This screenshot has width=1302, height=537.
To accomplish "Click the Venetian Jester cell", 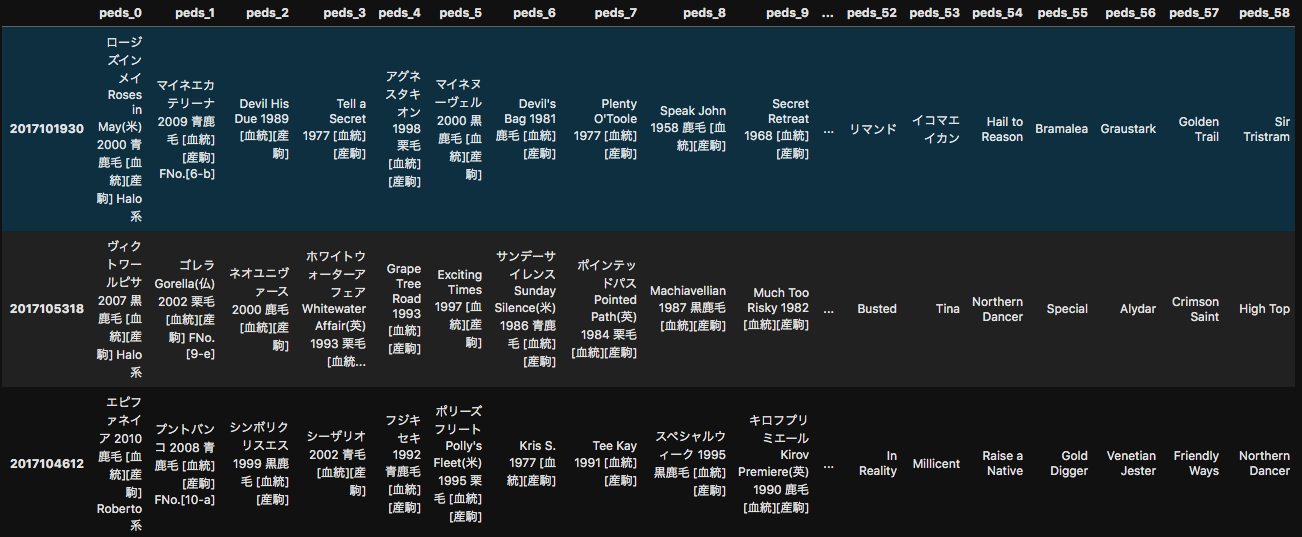I will (x=1131, y=464).
